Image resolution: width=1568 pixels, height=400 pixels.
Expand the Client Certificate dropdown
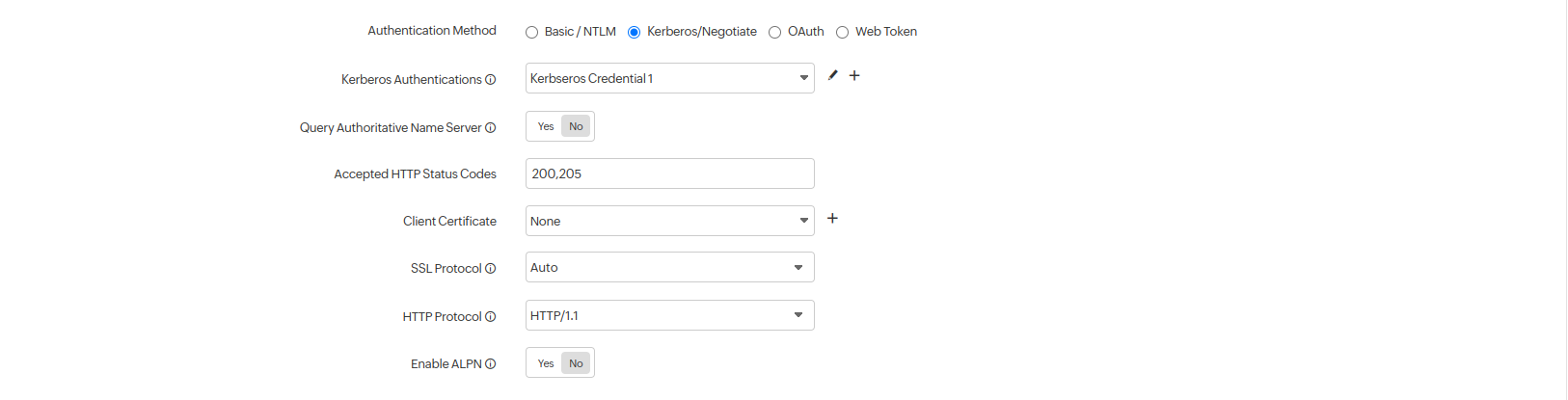point(669,221)
